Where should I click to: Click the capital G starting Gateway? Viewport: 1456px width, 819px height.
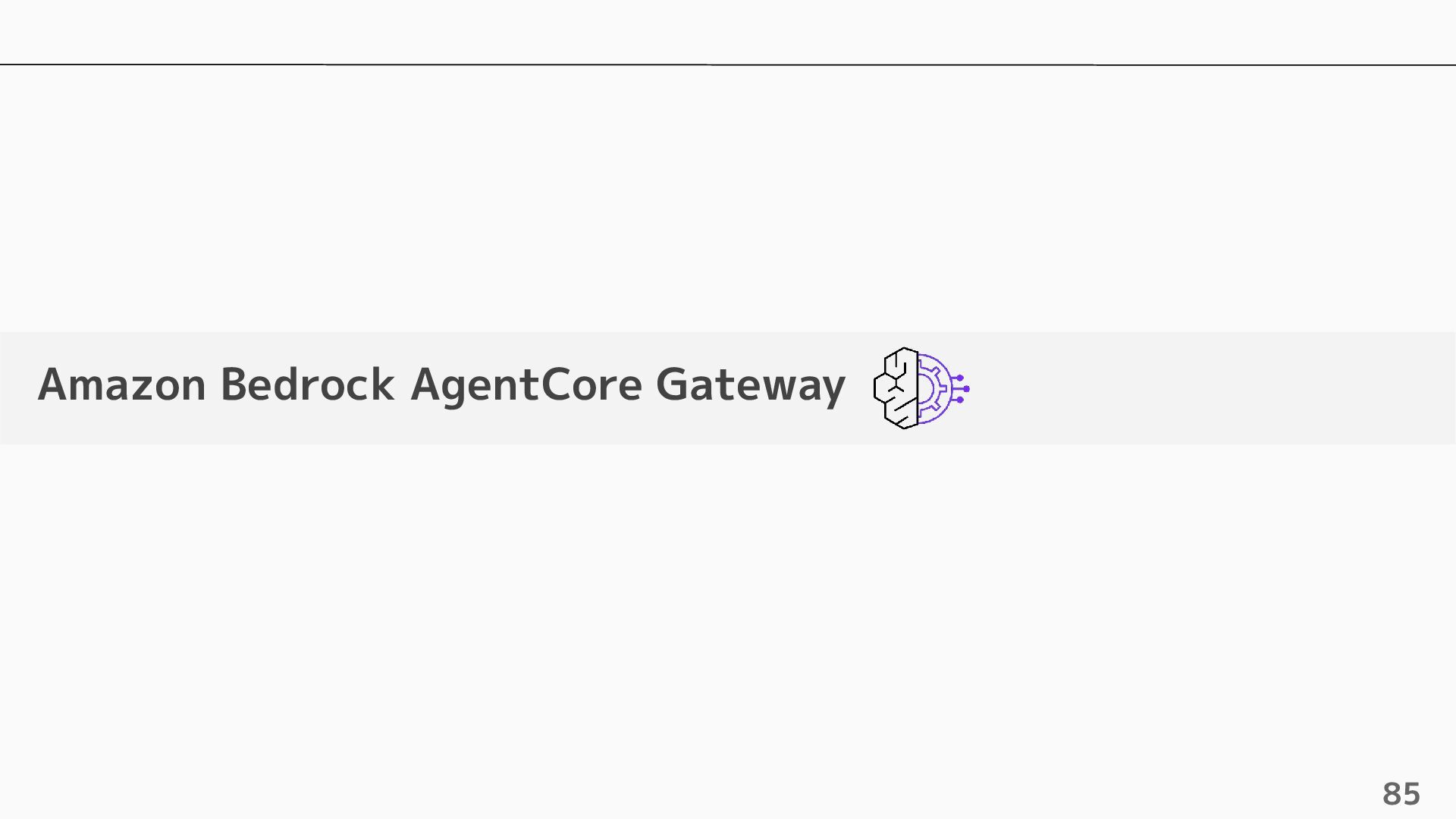tap(673, 384)
